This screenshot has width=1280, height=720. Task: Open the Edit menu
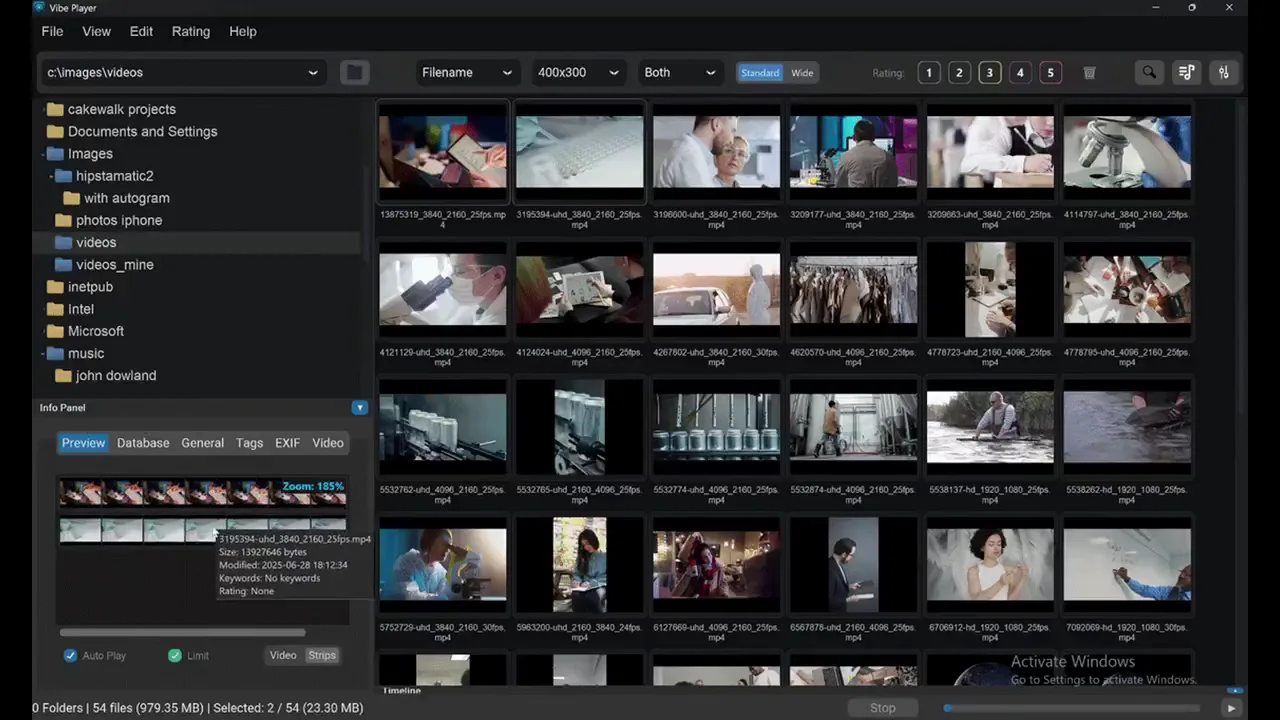point(141,31)
